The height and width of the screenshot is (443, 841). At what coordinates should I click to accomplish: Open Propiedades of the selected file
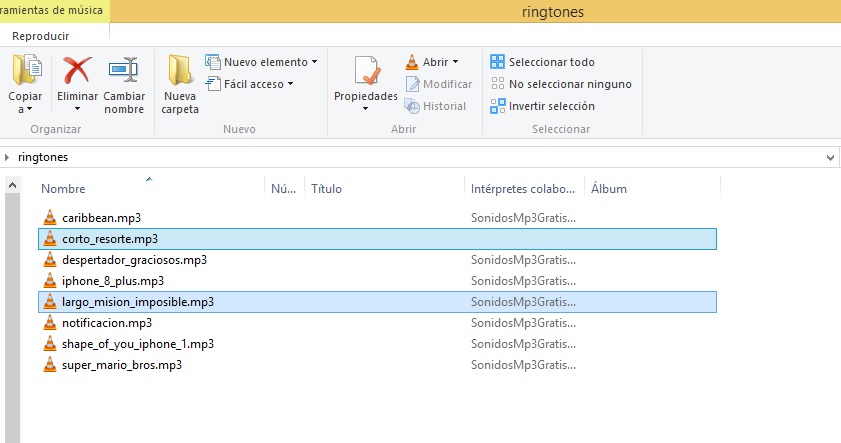(365, 74)
